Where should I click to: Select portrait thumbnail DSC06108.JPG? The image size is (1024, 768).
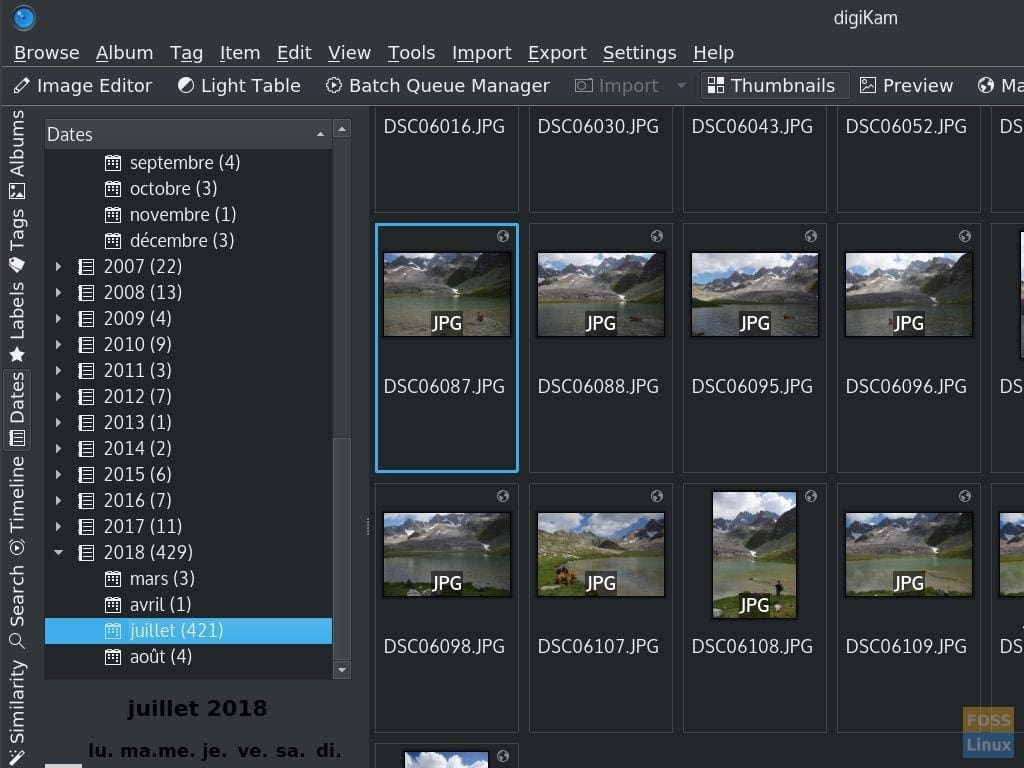coord(754,554)
